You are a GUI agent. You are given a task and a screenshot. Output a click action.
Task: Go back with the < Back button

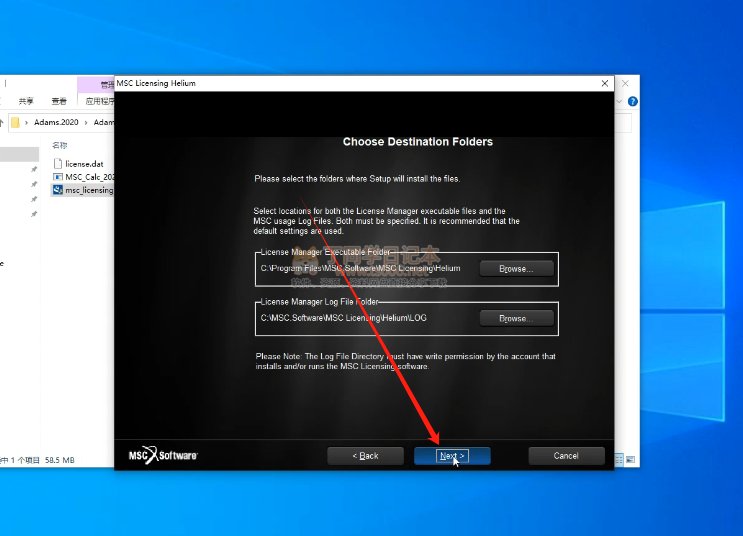point(365,456)
